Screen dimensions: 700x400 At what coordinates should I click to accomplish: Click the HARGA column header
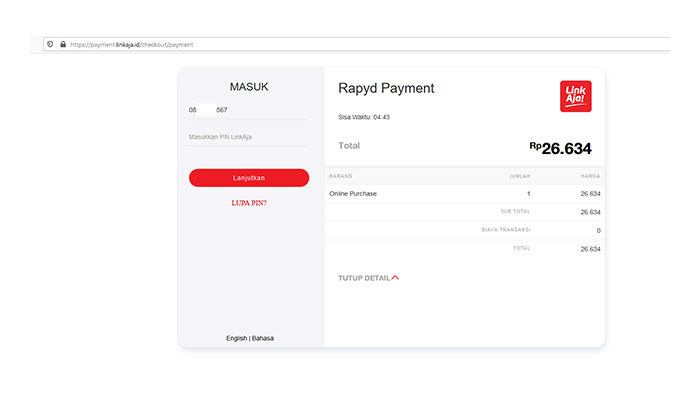[x=590, y=176]
